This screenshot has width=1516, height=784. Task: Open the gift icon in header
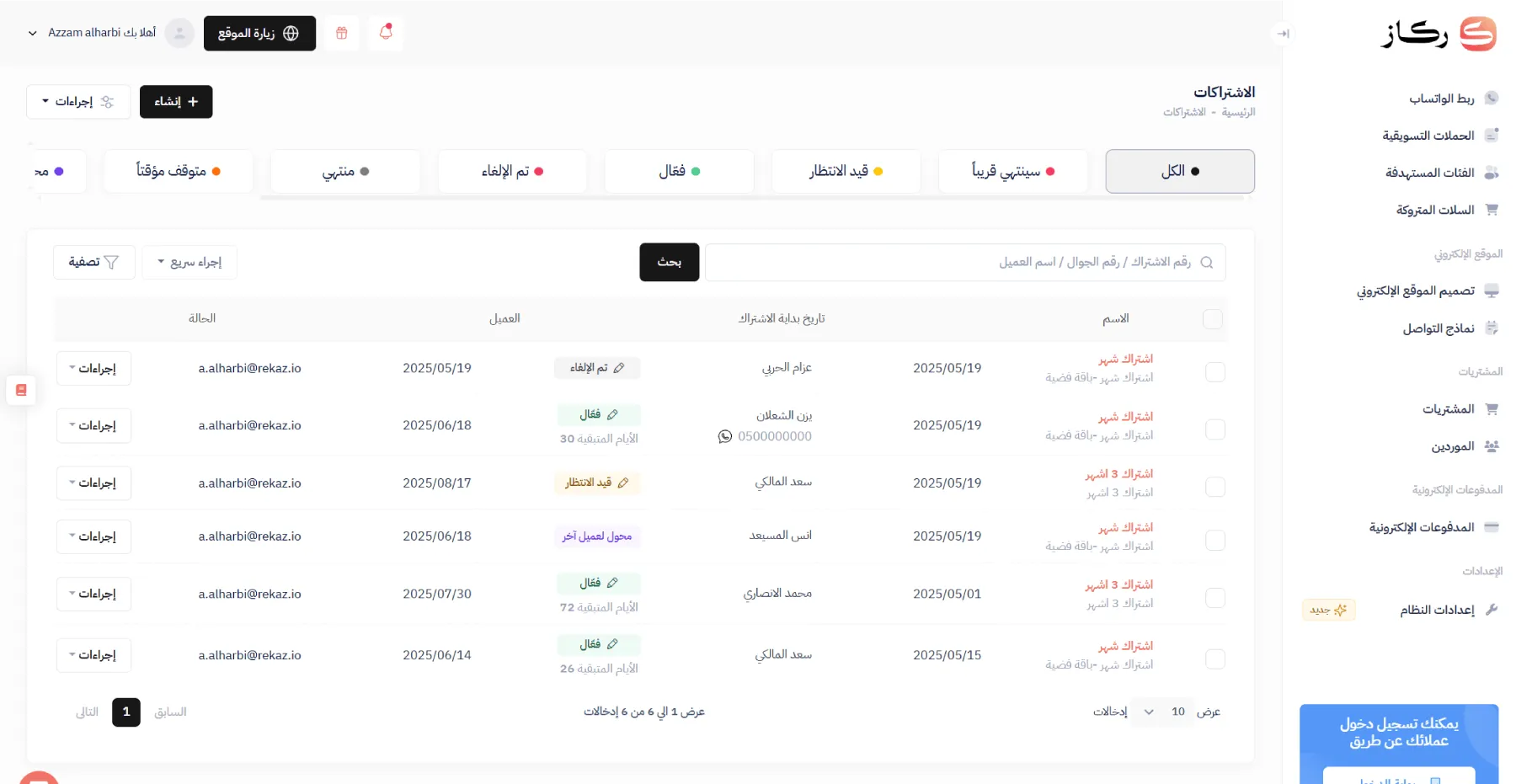point(342,33)
